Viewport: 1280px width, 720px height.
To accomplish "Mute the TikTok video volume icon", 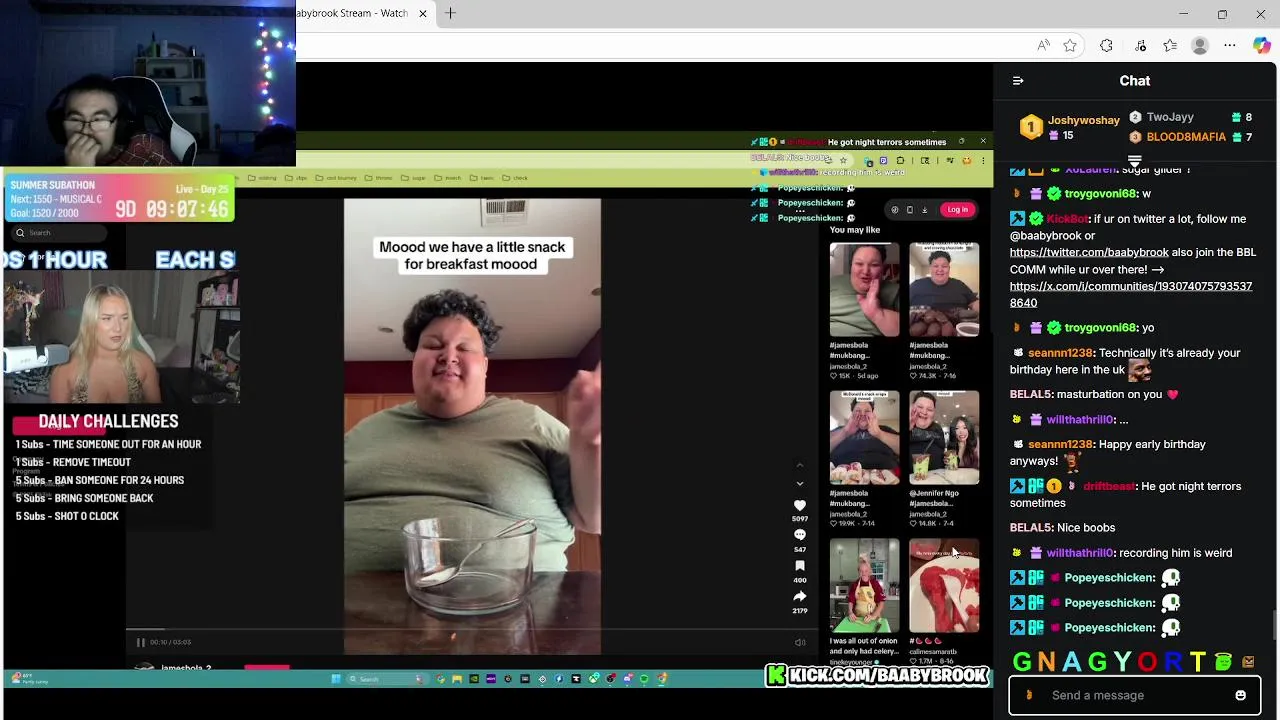I will coord(799,642).
